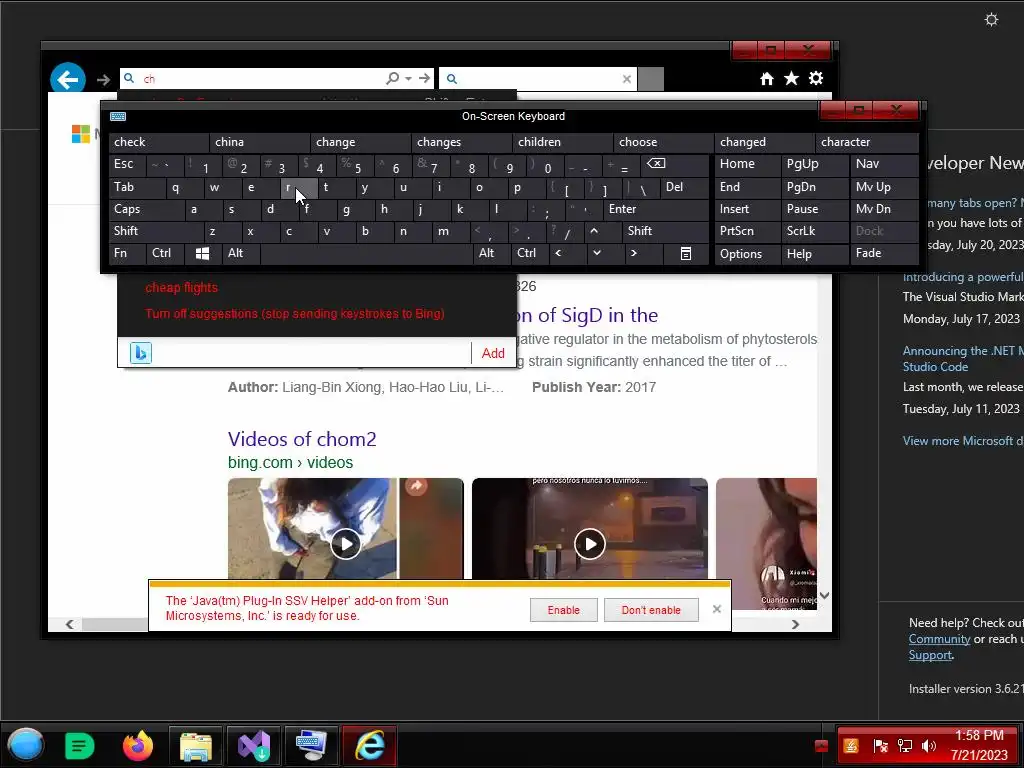Close the tab with the X icon
This screenshot has height=768, width=1024.
click(627, 79)
